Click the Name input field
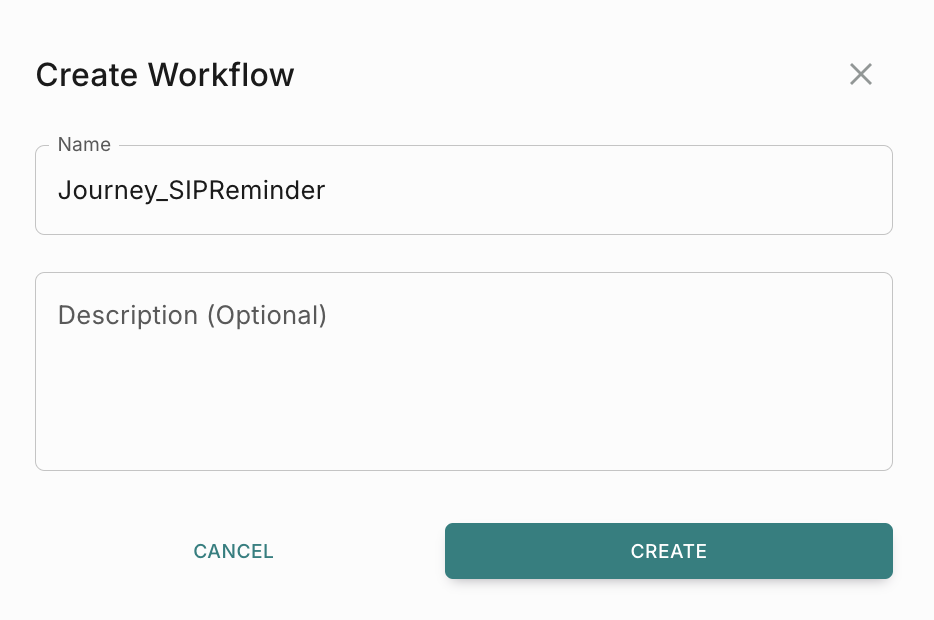 [x=463, y=190]
